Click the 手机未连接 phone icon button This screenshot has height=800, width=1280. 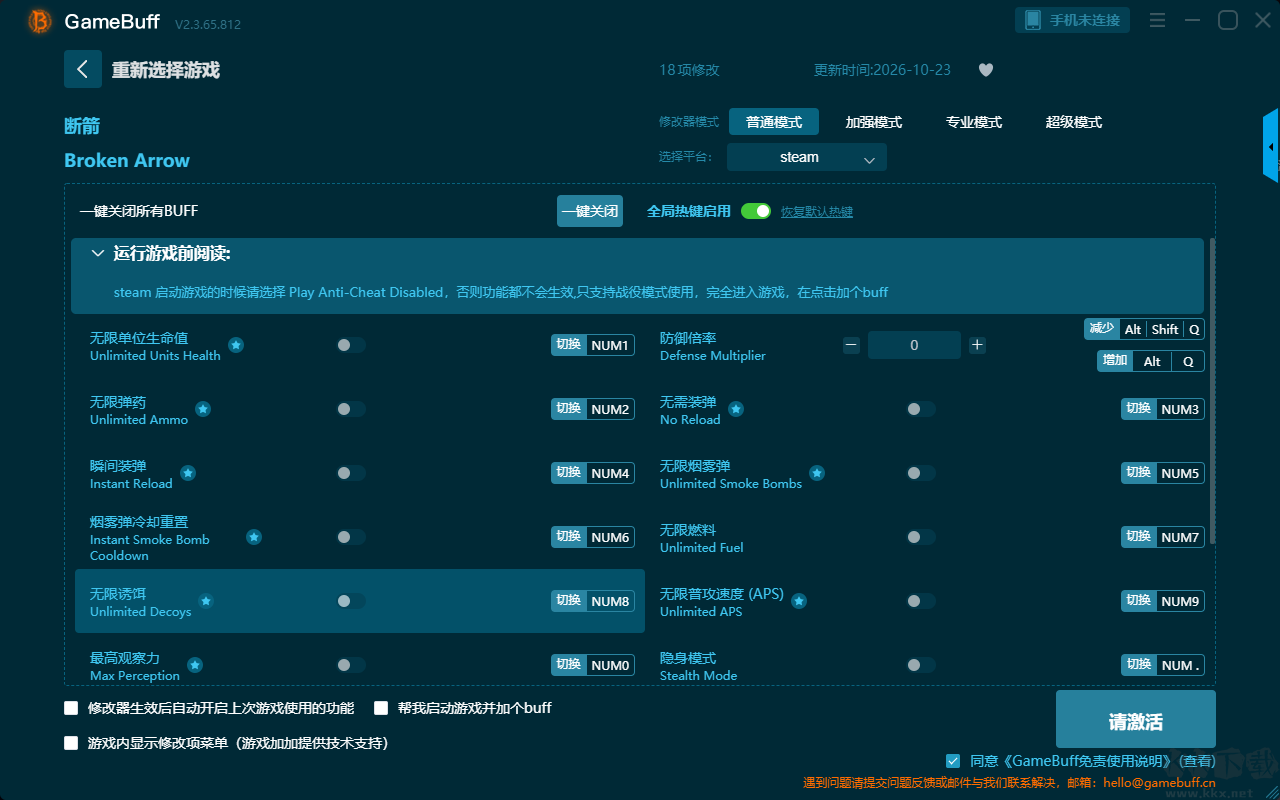(1073, 20)
